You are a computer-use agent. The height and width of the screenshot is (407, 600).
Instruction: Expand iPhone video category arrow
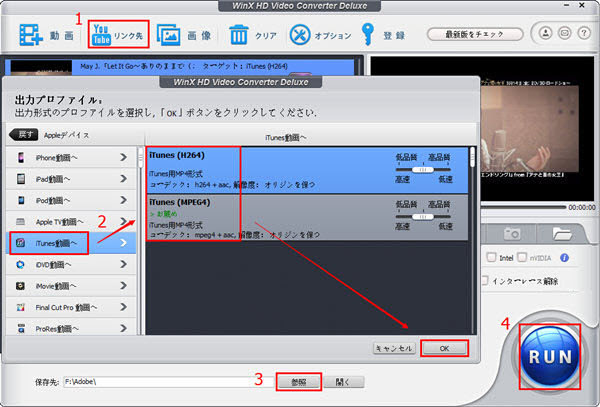point(123,157)
